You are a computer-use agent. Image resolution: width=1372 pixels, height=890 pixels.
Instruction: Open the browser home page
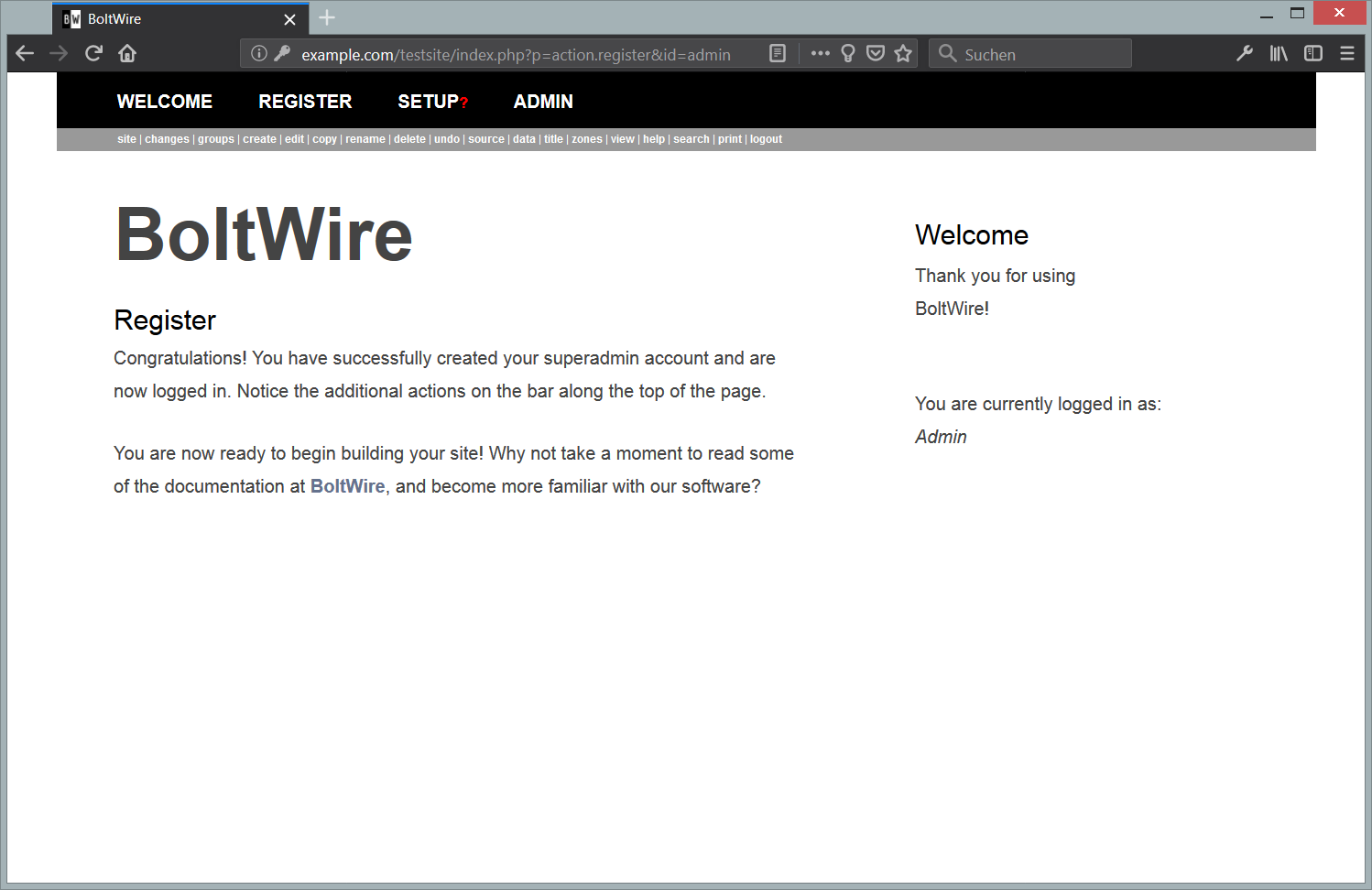(127, 53)
